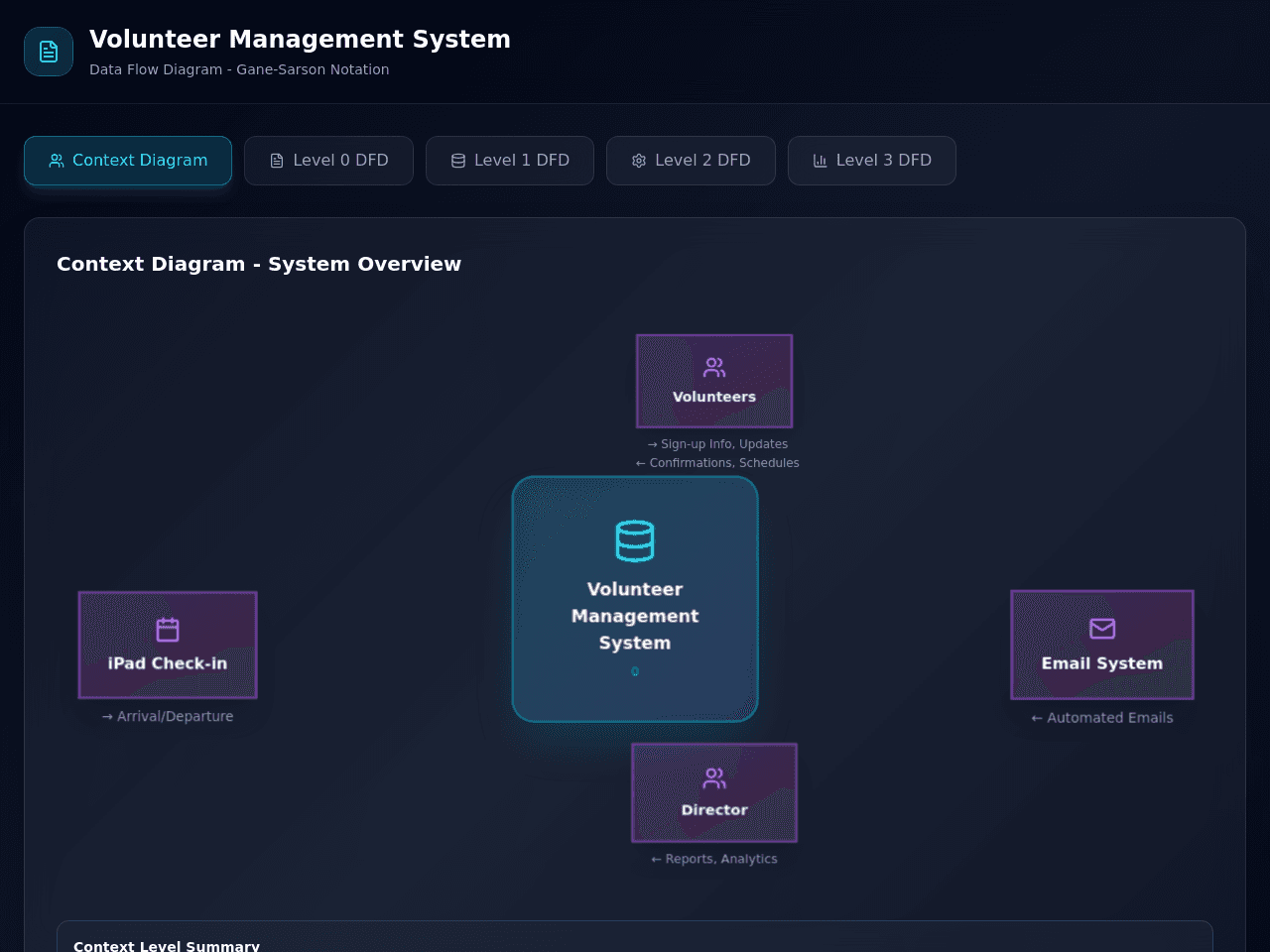Click the file icon in the Level 0 DFD tab
Viewport: 1270px width, 952px height.
[x=277, y=161]
